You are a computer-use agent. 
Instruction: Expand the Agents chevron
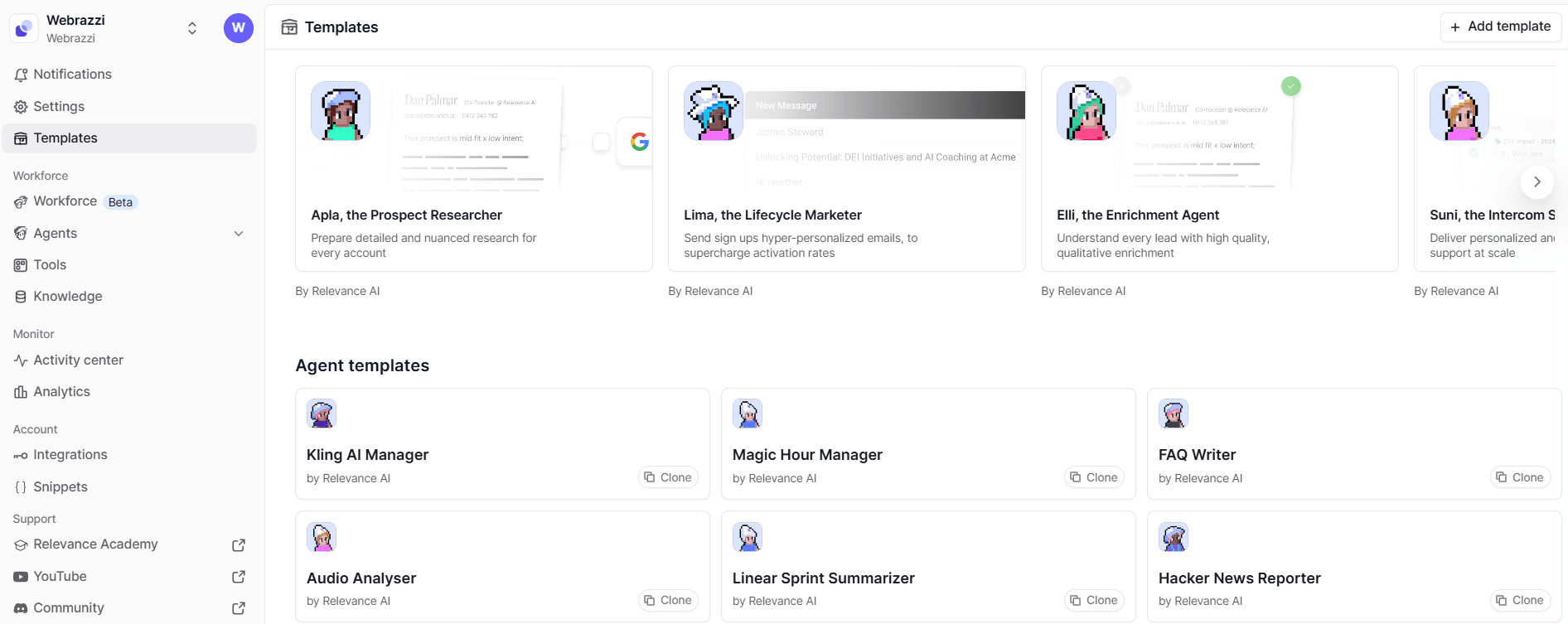(239, 234)
